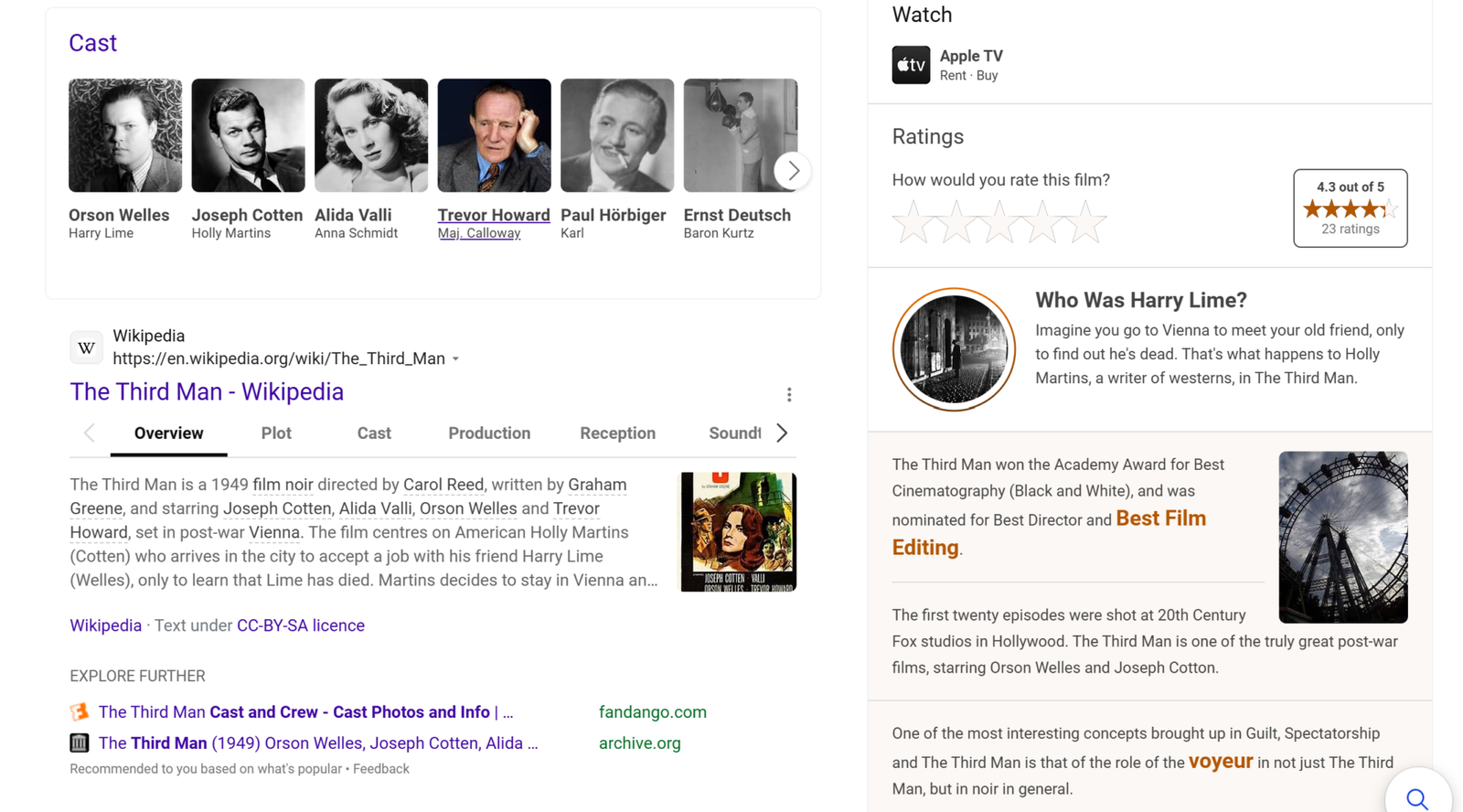The image size is (1463, 812).
Task: Open Orson Welles cast photo
Action: click(x=125, y=135)
